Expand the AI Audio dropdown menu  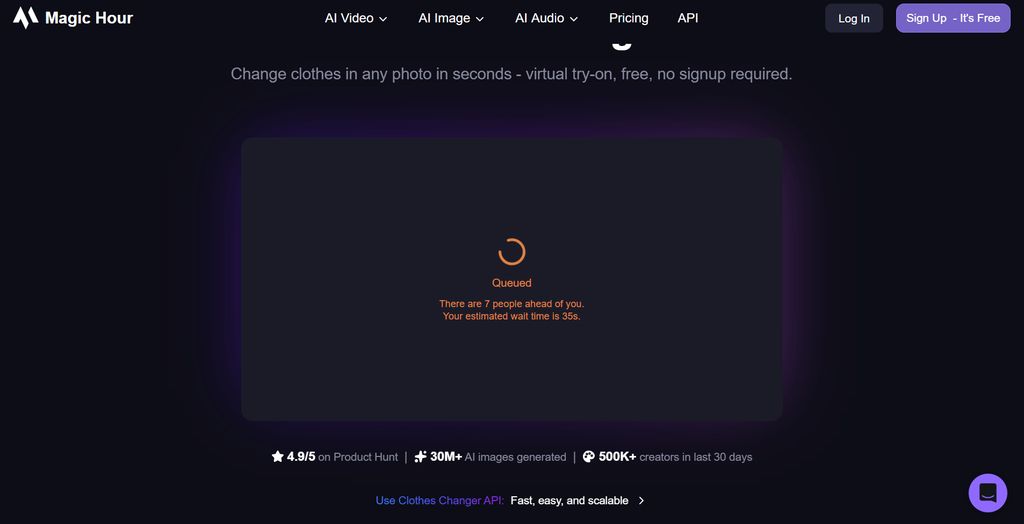(547, 18)
